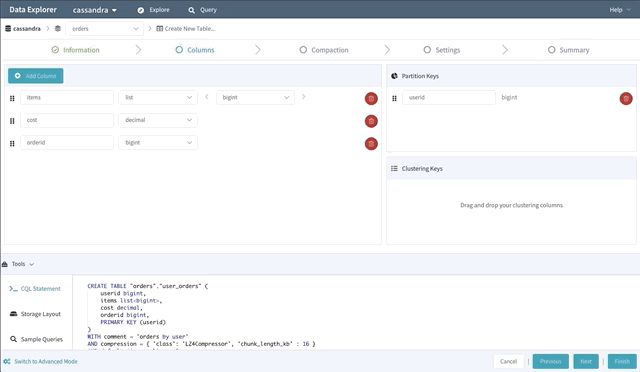Click the cassandra database stack icon in breadcrumb
Image resolution: width=640 pixels, height=372 pixels.
pos(8,29)
